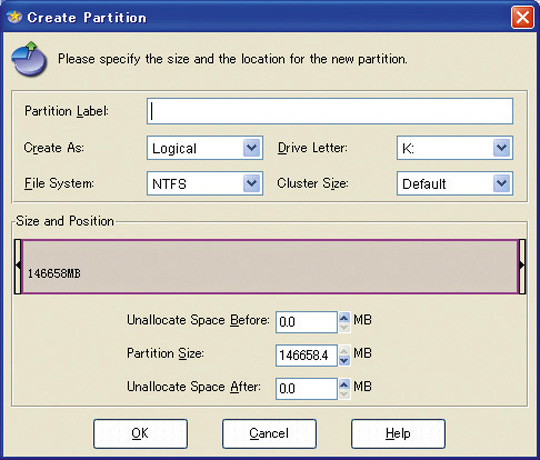Click the right partition resize handle
This screenshot has height=460, width=540.
(522, 266)
